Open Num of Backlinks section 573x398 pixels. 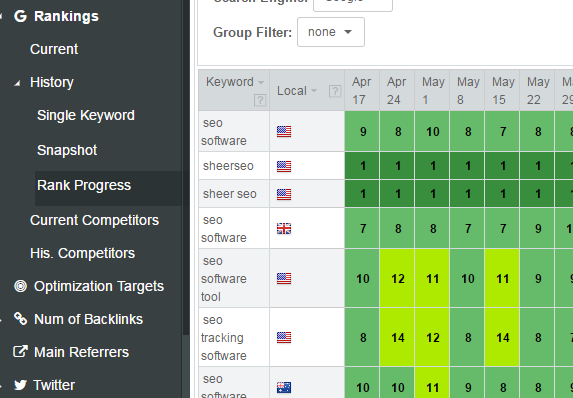(x=88, y=319)
